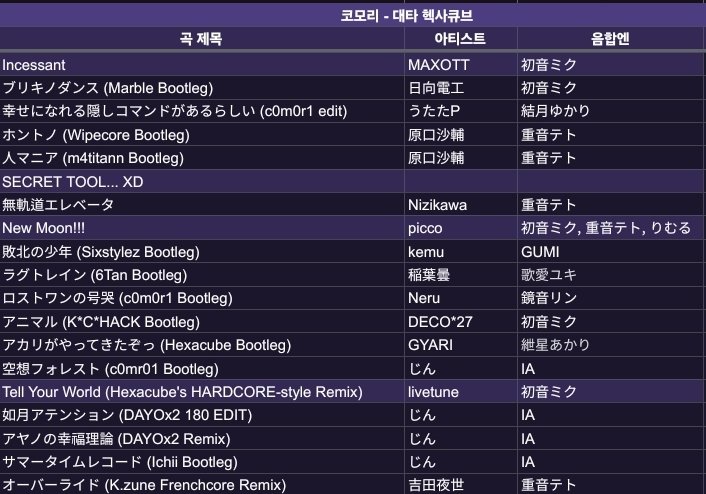
Task: Select the 無軌道エレベータ cell
Action: click(x=202, y=205)
